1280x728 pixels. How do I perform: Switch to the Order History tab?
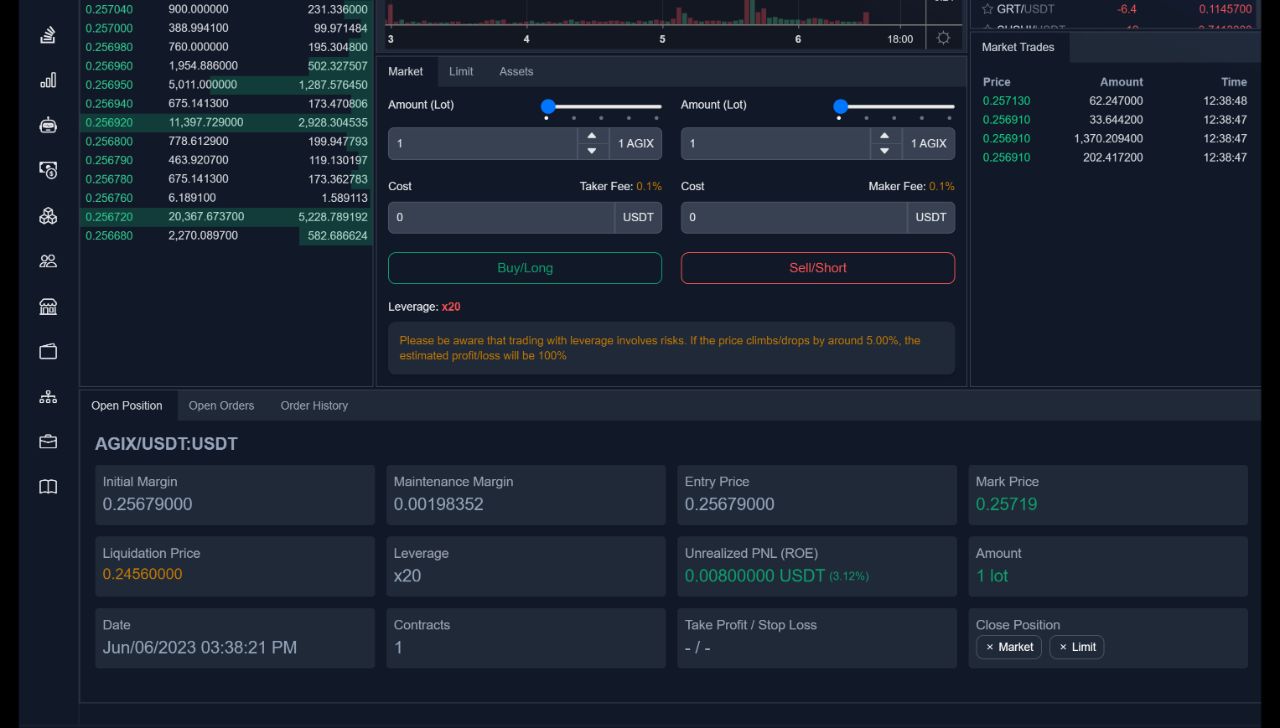314,405
